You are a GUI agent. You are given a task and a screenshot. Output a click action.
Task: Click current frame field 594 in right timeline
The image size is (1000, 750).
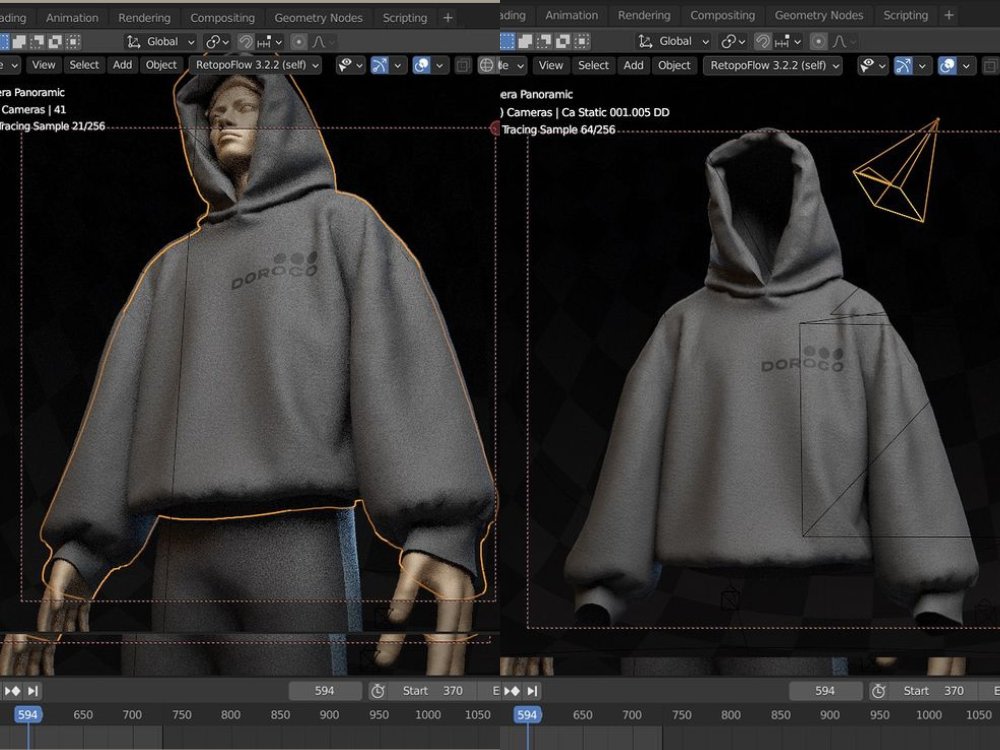point(825,691)
